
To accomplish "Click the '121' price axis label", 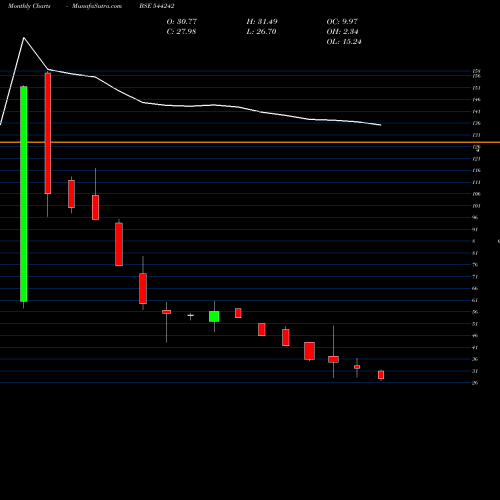I will pyautogui.click(x=476, y=159).
